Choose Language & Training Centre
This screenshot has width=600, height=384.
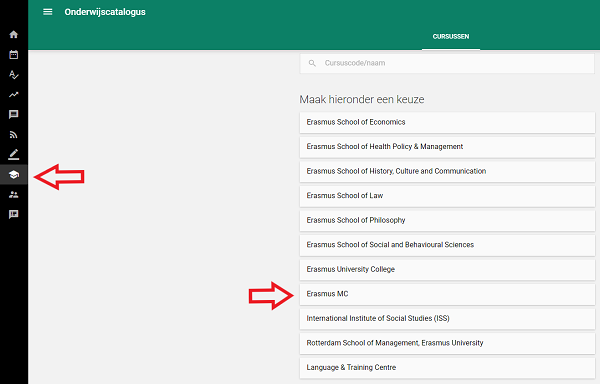coord(447,368)
